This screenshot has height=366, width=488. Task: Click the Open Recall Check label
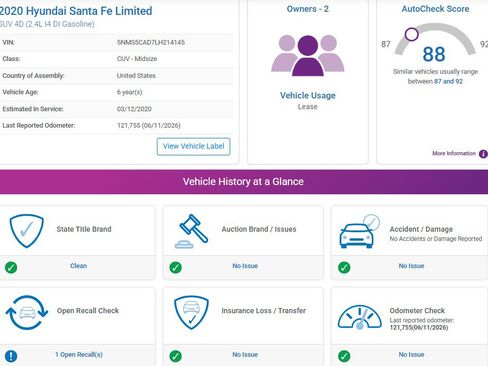tap(88, 310)
